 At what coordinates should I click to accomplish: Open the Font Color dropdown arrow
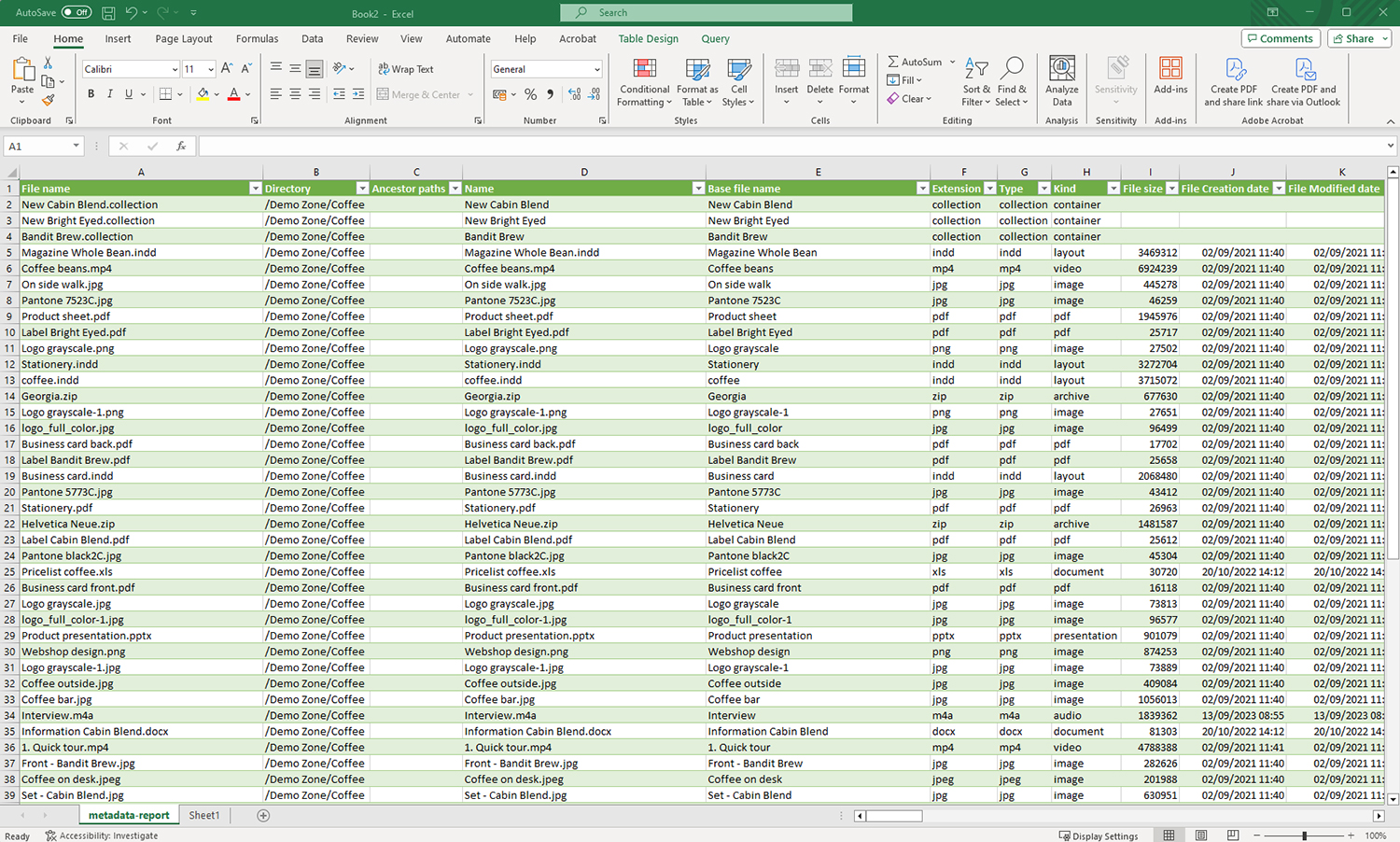coord(248,94)
